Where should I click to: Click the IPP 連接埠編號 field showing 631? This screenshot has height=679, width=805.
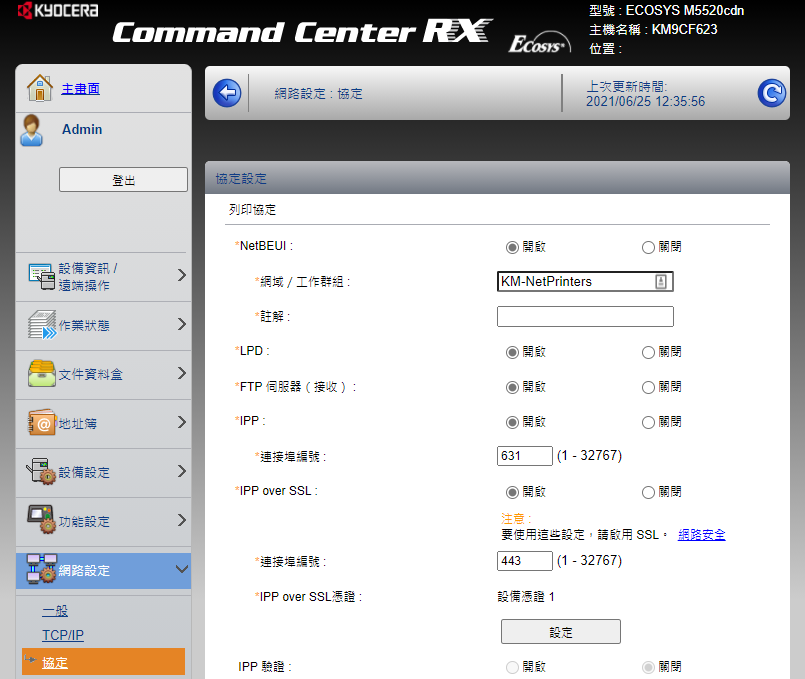(524, 456)
